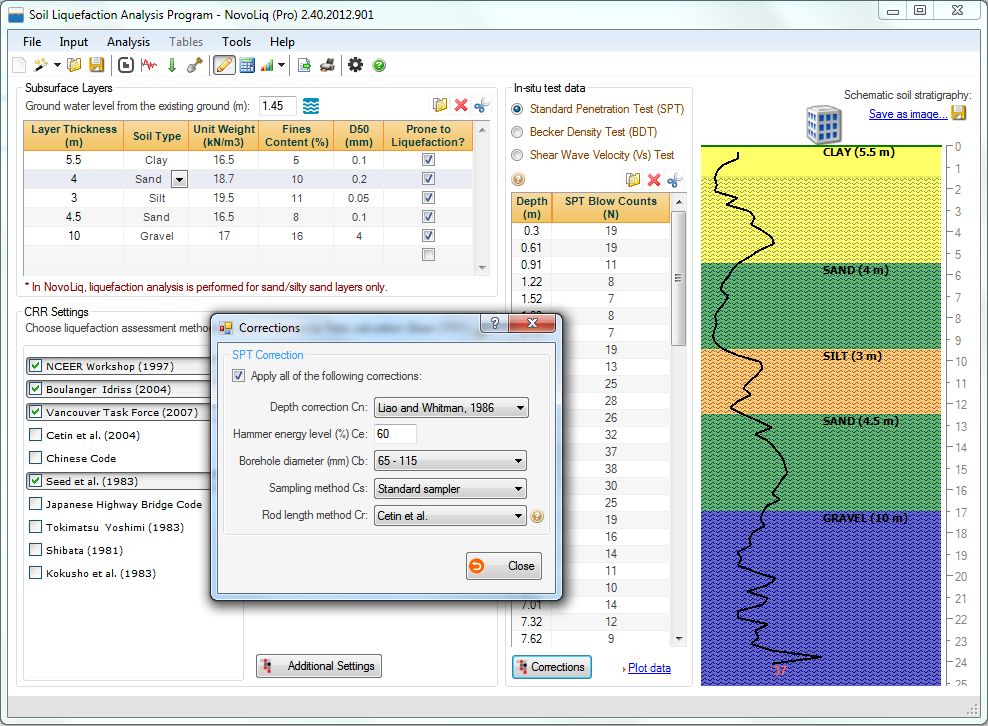Open soil type dropdown in Sand row
This screenshot has width=988, height=726.
pyautogui.click(x=180, y=180)
